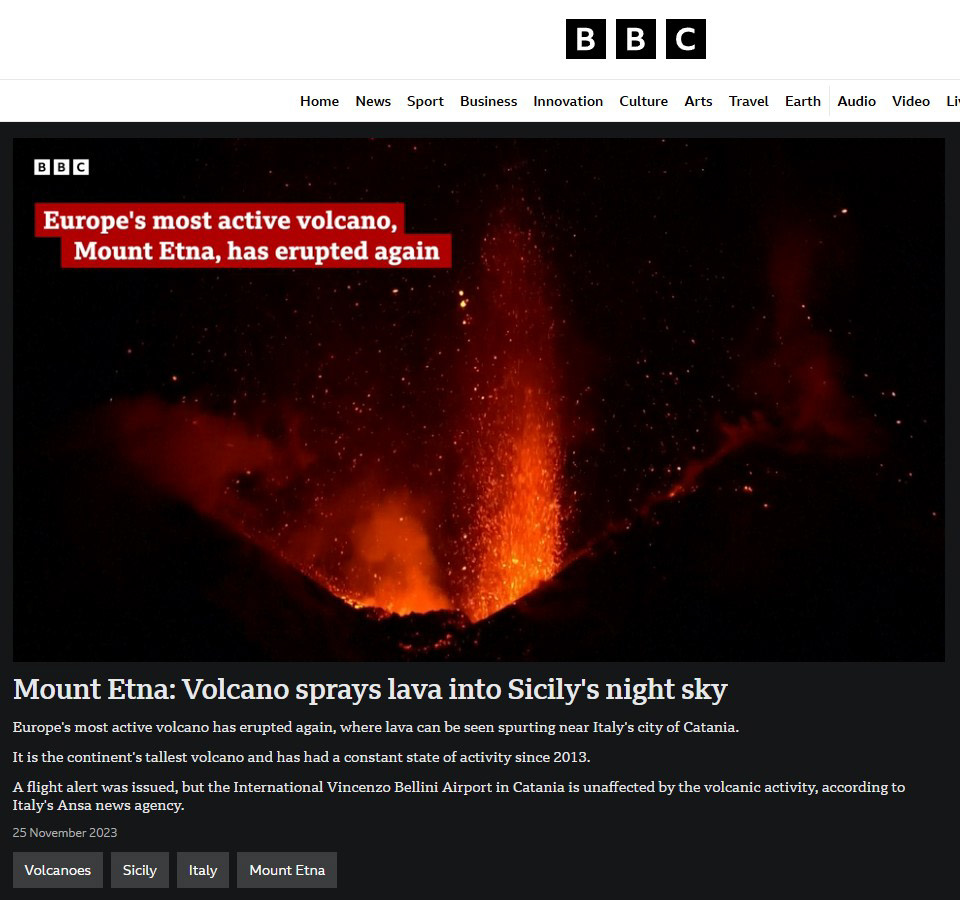The width and height of the screenshot is (960, 900).
Task: Open the Earth section
Action: (802, 101)
